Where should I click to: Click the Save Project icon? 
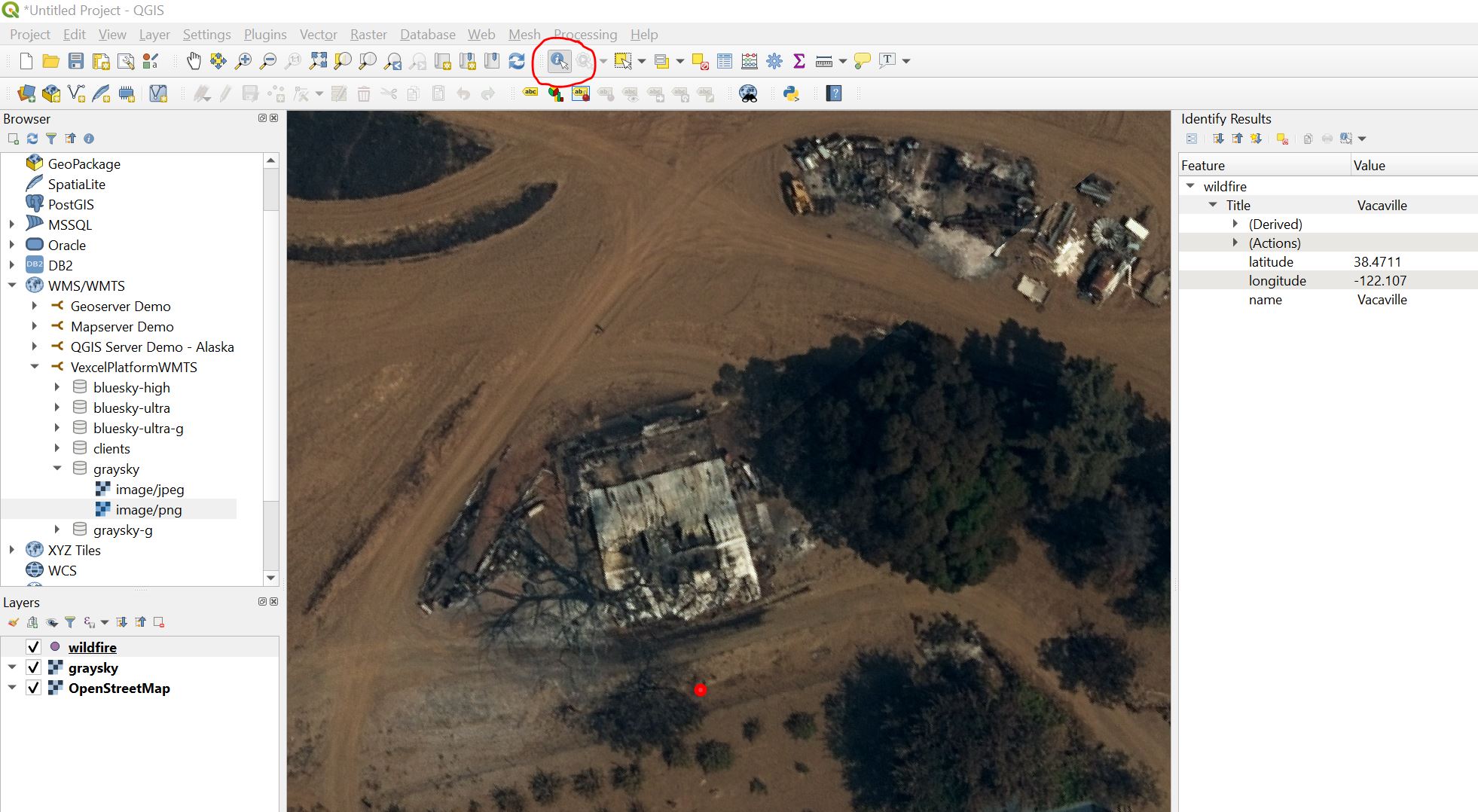(76, 61)
